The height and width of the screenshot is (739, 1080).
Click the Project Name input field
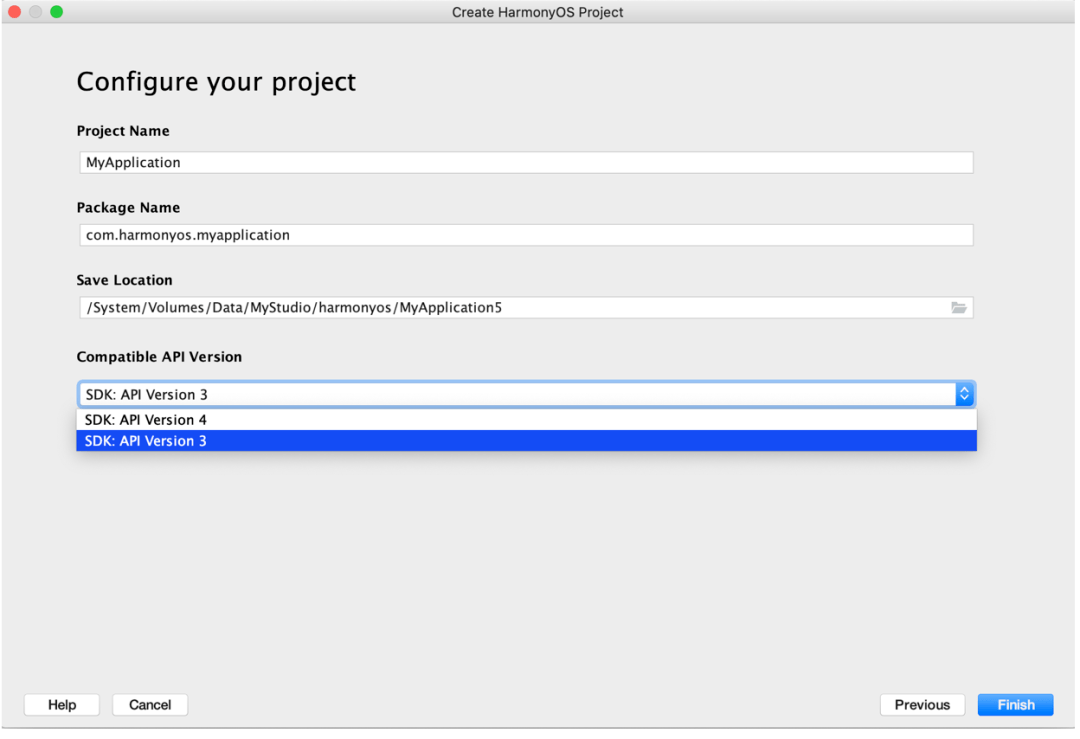(526, 163)
